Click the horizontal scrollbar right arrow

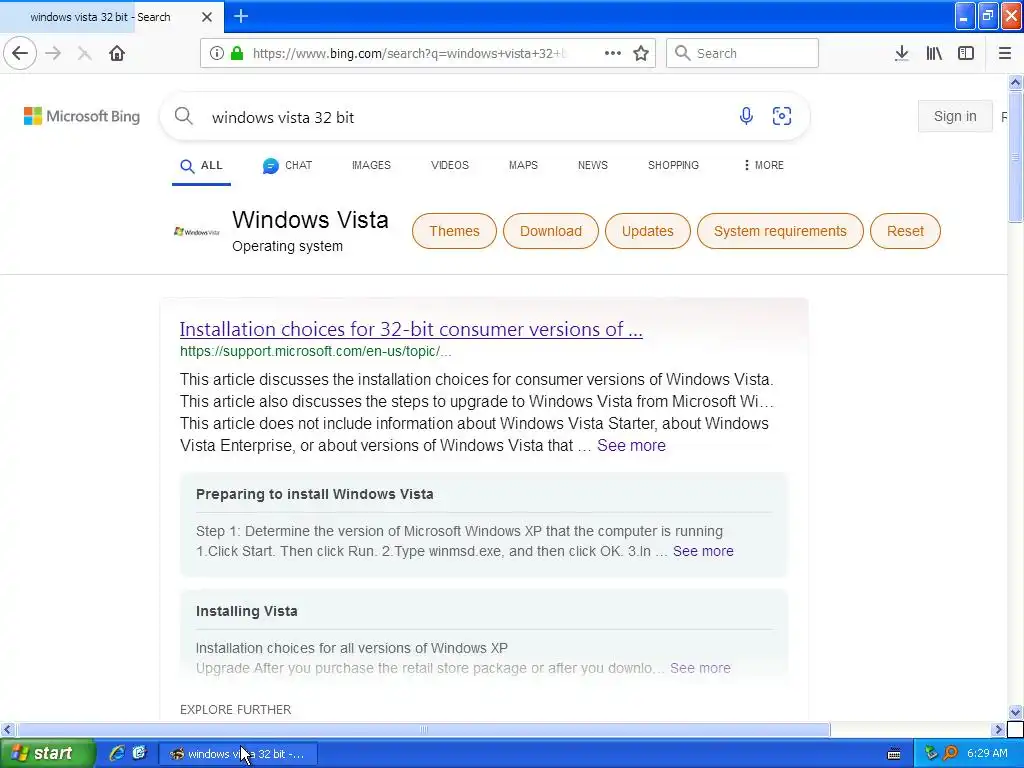(x=998, y=729)
